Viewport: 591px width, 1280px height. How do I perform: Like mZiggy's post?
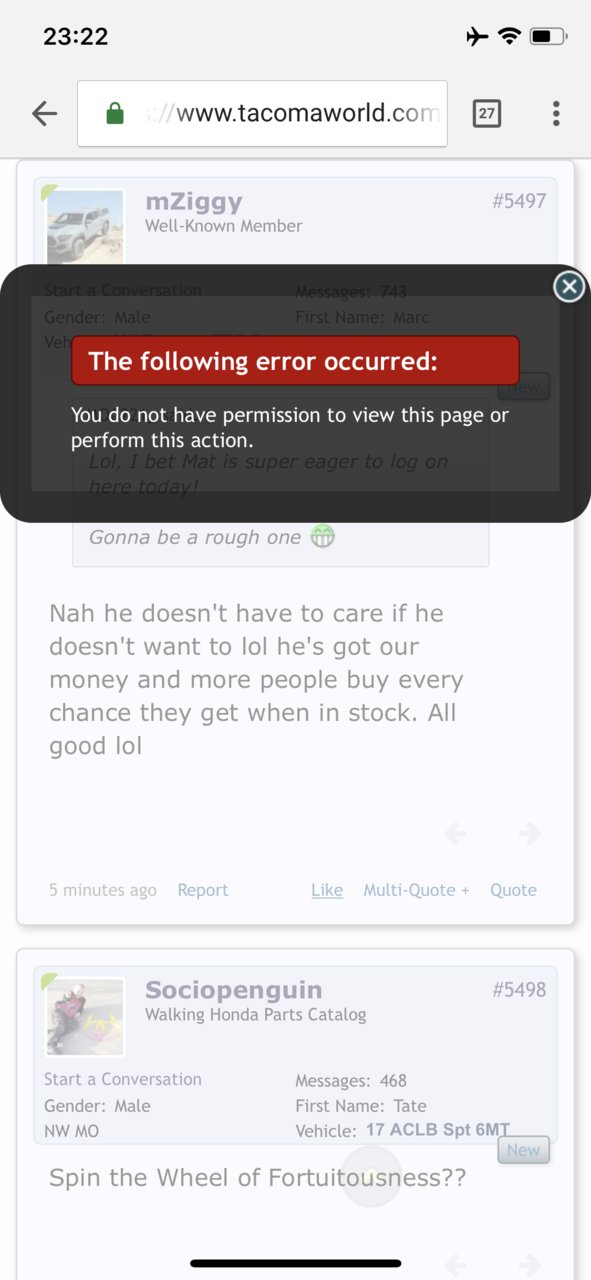pos(327,890)
